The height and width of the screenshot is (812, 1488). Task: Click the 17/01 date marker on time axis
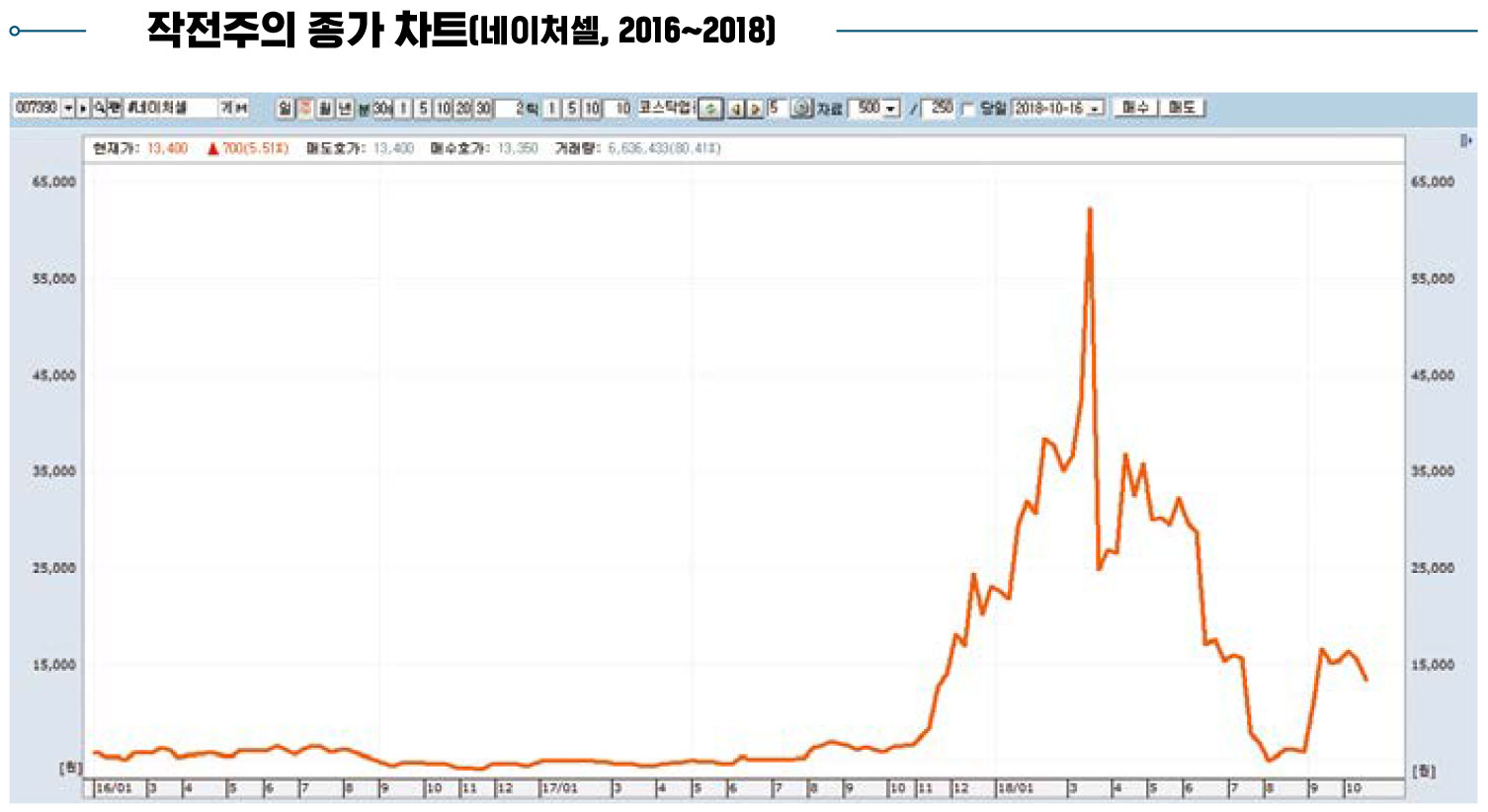point(559,788)
